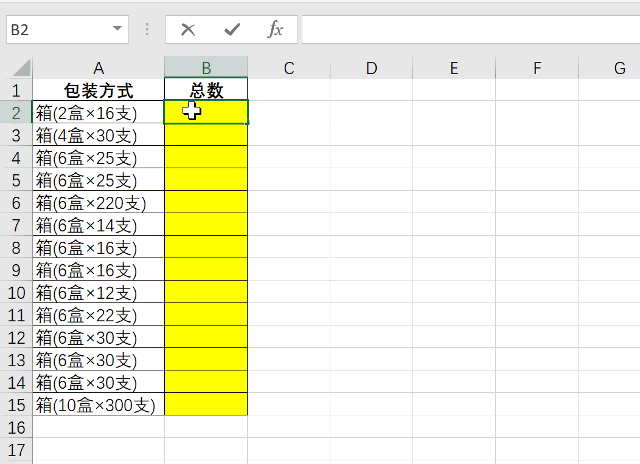The image size is (640, 464).
Task: Select cell 箱(6盒×14支)
Action: 98,225
